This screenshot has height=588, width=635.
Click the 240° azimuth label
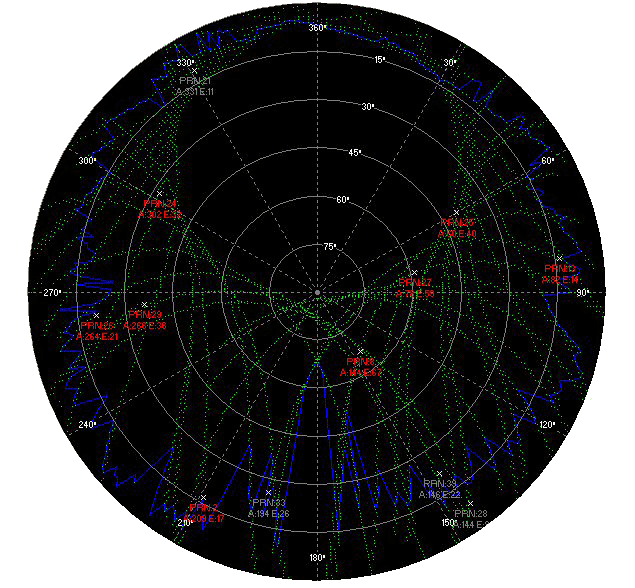[86, 425]
